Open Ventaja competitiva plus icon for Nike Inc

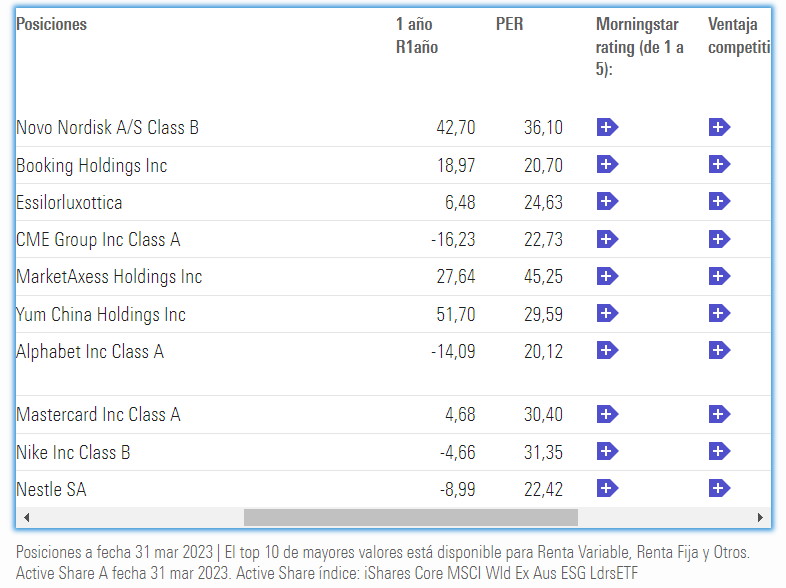pos(719,451)
